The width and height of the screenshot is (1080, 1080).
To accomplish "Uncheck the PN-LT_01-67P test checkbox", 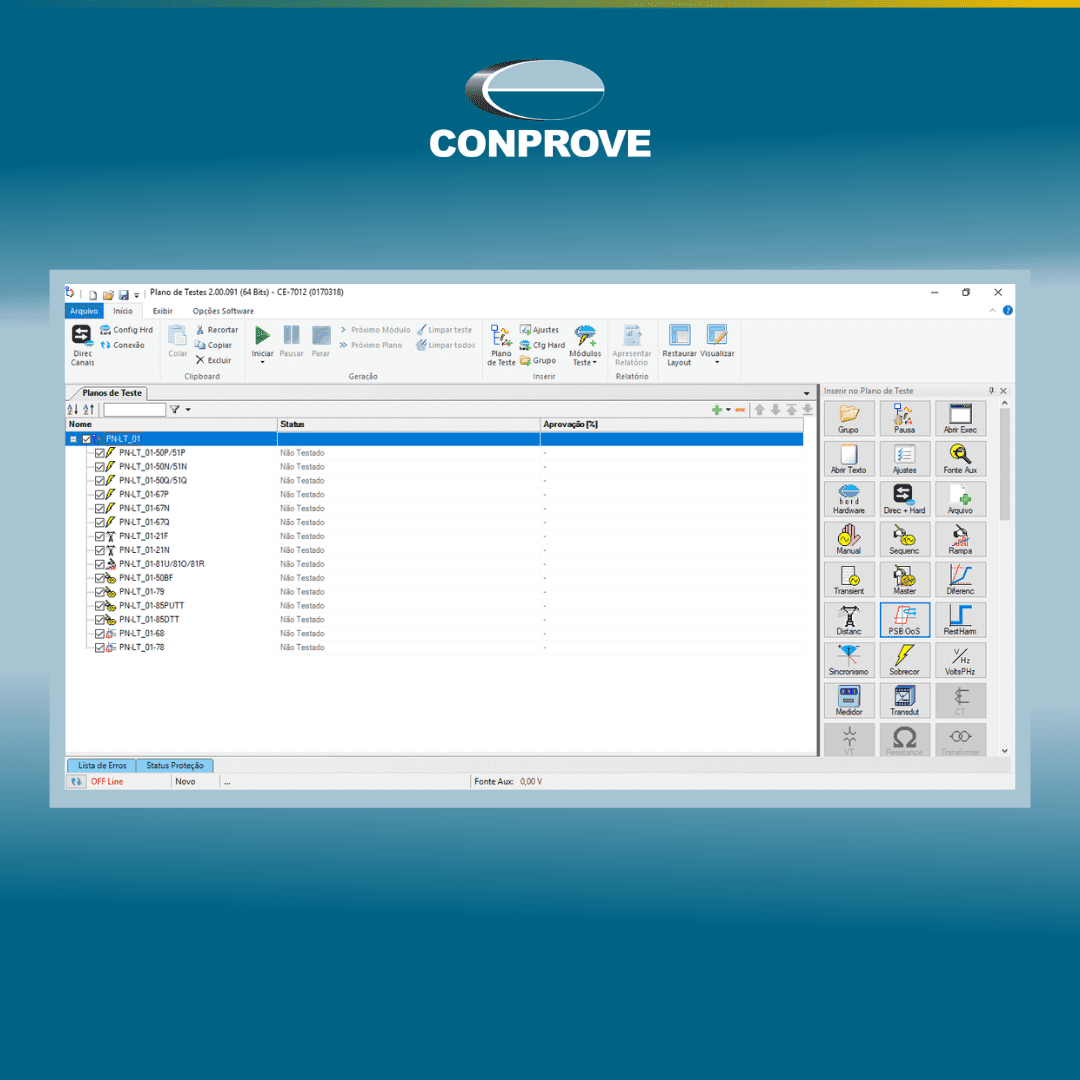I will (x=100, y=494).
